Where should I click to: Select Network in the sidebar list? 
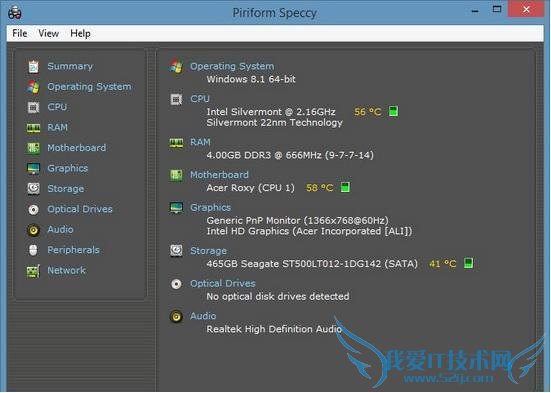tap(66, 270)
